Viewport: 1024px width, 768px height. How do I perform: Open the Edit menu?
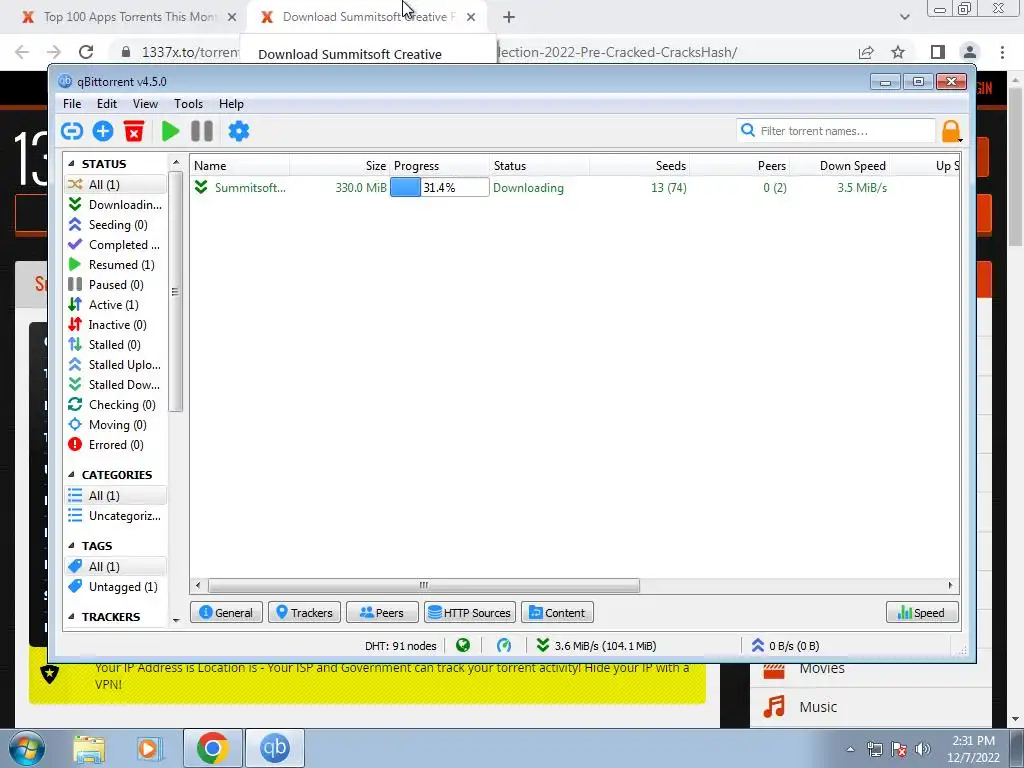point(106,104)
